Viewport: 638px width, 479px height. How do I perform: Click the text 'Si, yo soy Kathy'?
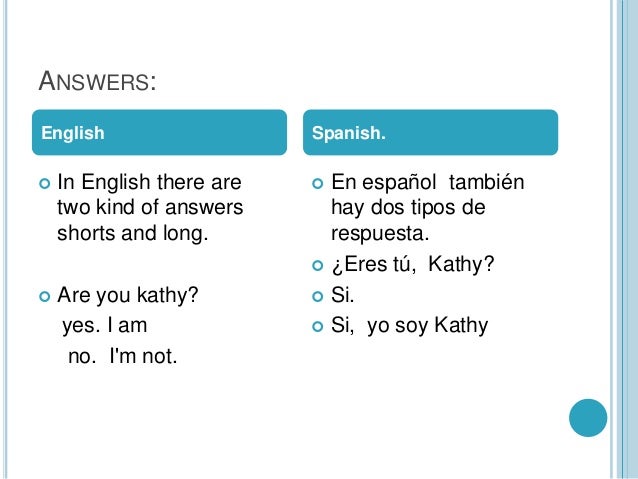coord(409,326)
